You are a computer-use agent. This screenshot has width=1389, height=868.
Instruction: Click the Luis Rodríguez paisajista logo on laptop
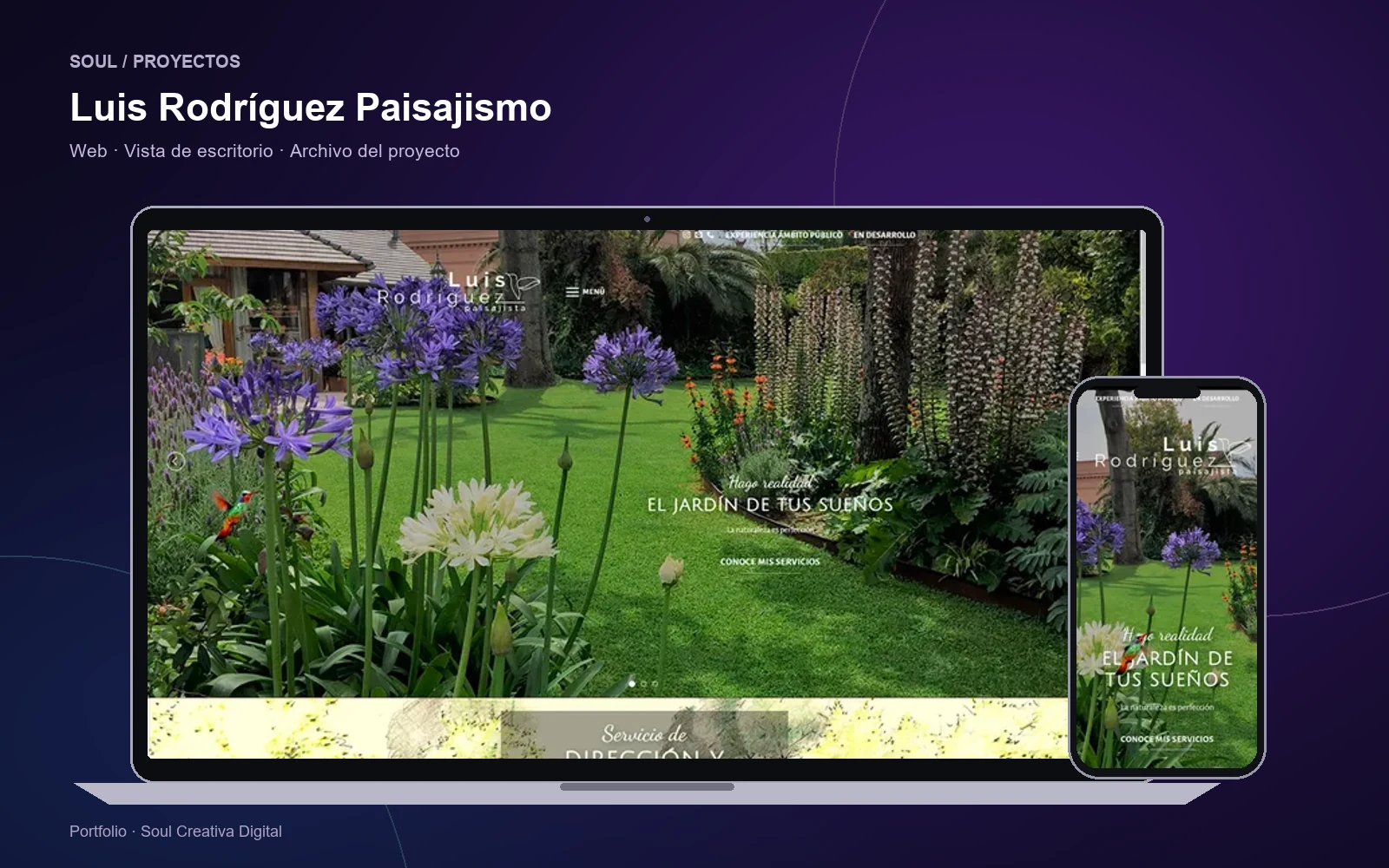pyautogui.click(x=459, y=292)
